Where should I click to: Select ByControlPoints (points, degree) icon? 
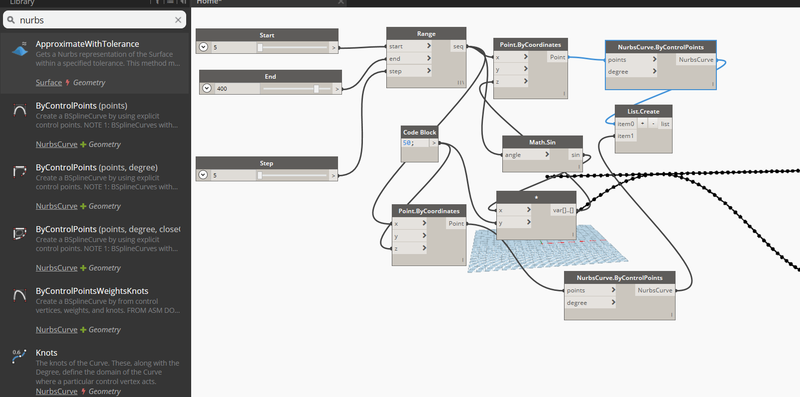pos(19,172)
